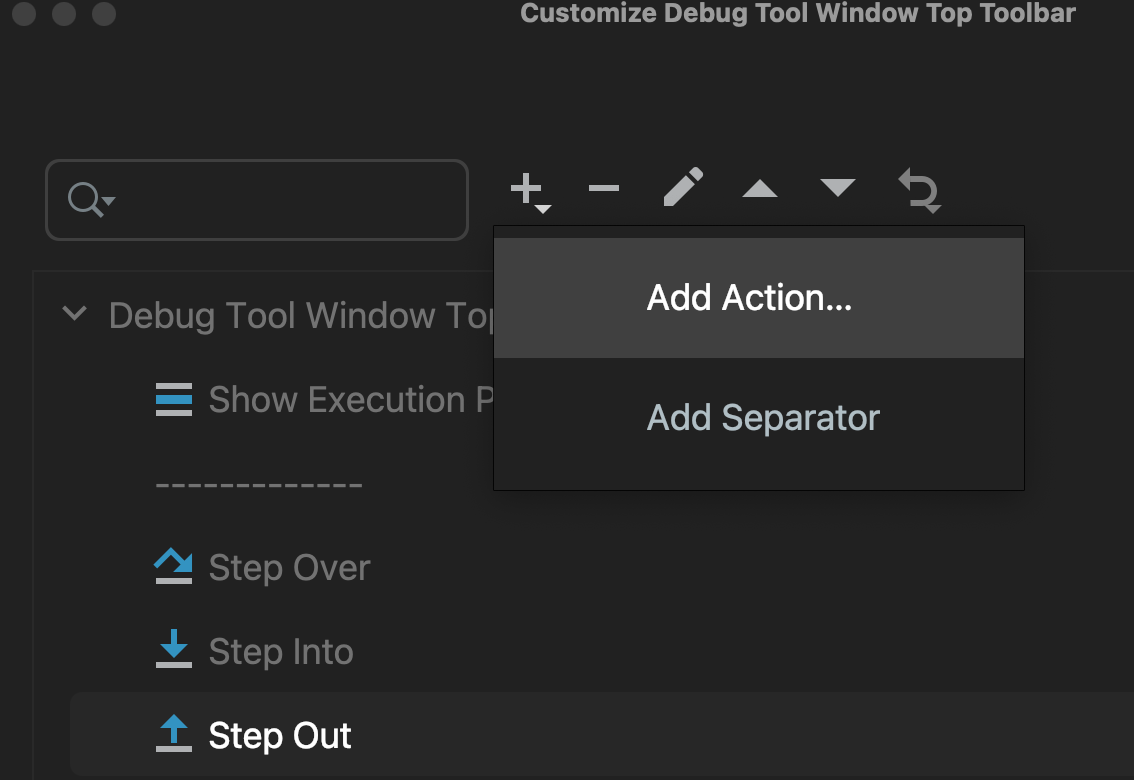This screenshot has width=1134, height=780.
Task: Select the Step Into tree entry
Action: (281, 651)
